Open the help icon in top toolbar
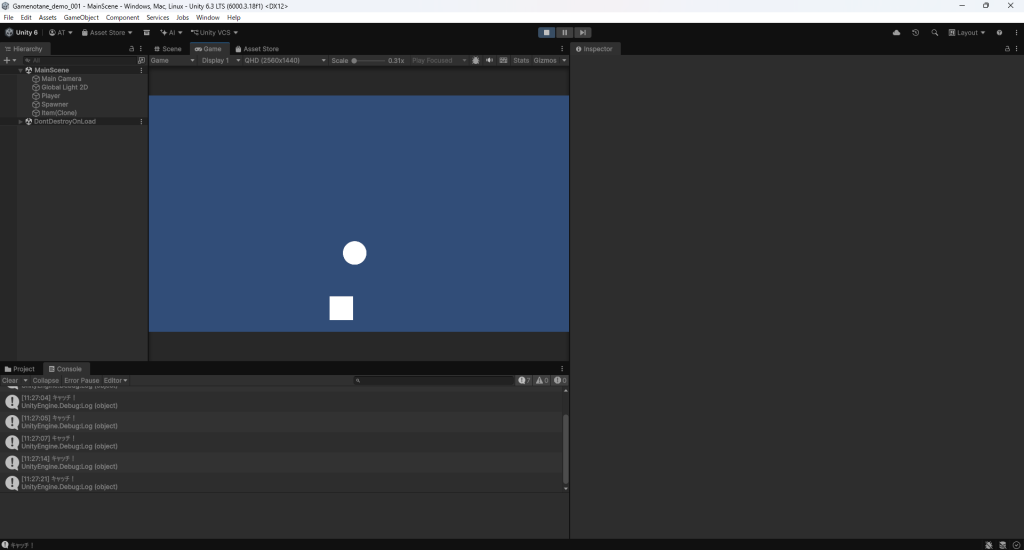This screenshot has width=1024, height=550. (999, 33)
